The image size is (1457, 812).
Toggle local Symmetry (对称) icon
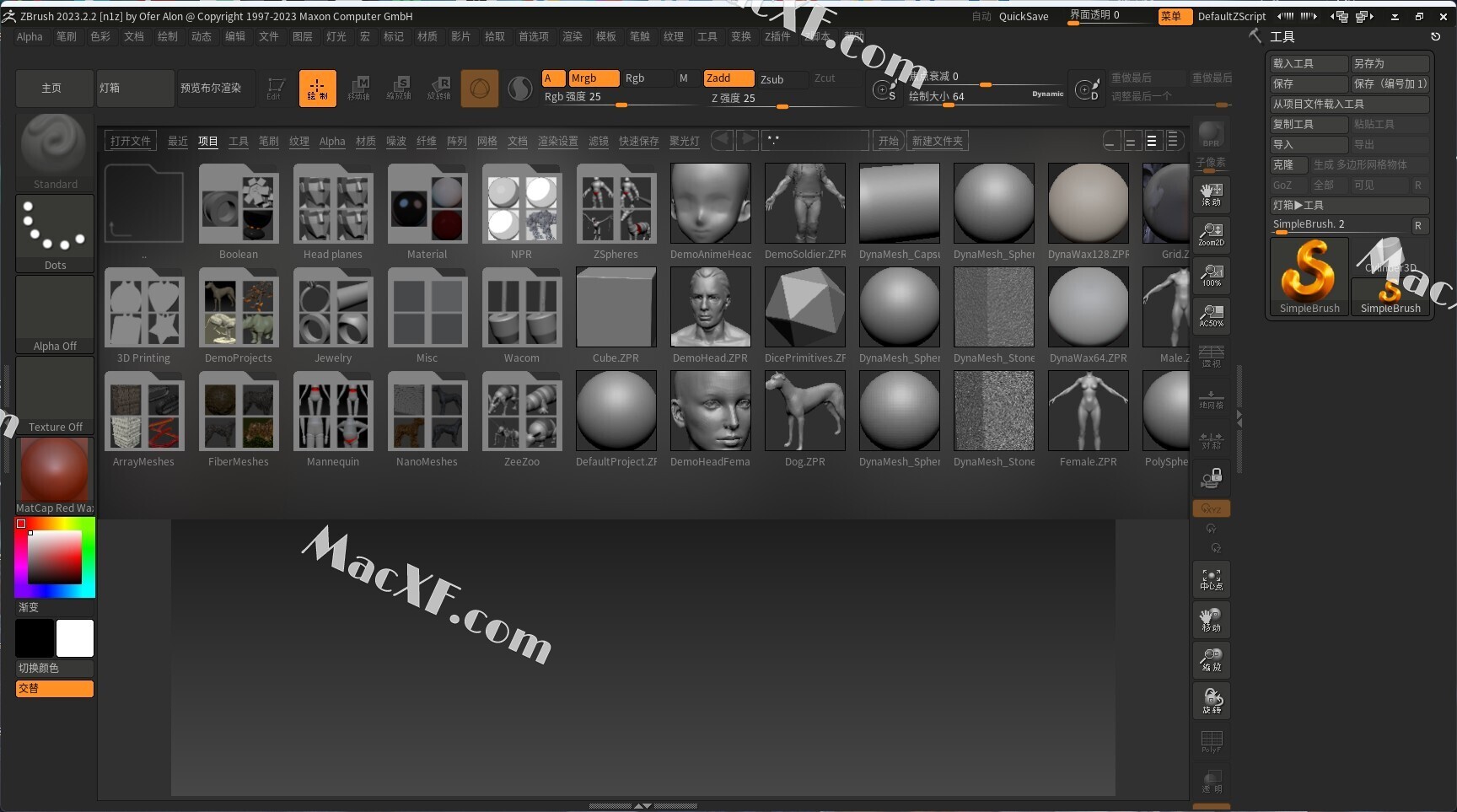tap(1212, 440)
